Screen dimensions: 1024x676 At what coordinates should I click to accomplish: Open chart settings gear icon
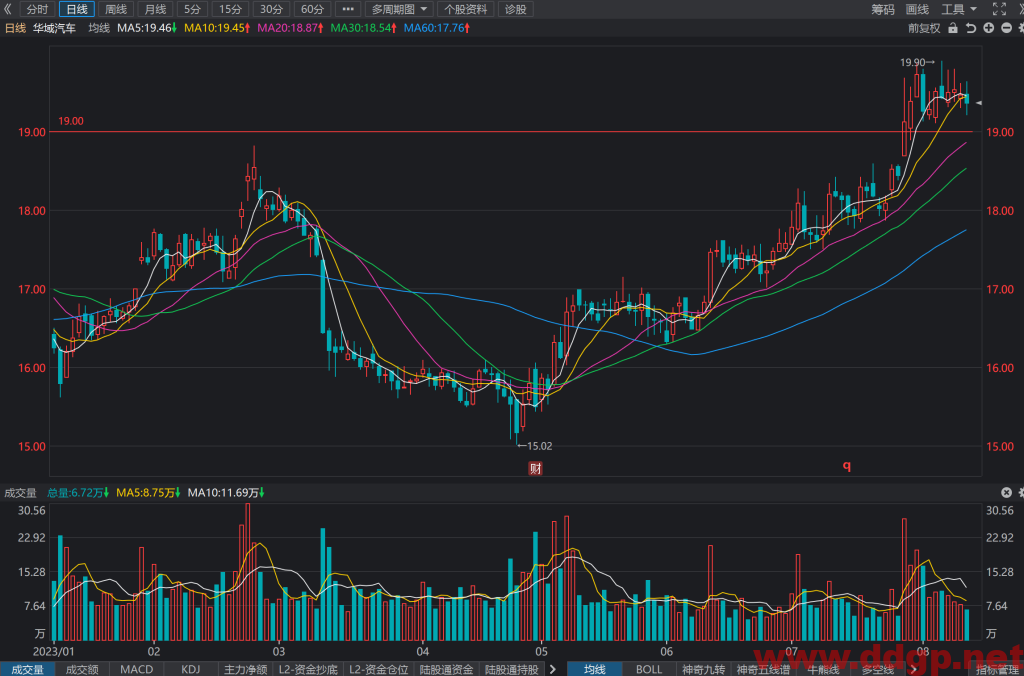point(1020,28)
